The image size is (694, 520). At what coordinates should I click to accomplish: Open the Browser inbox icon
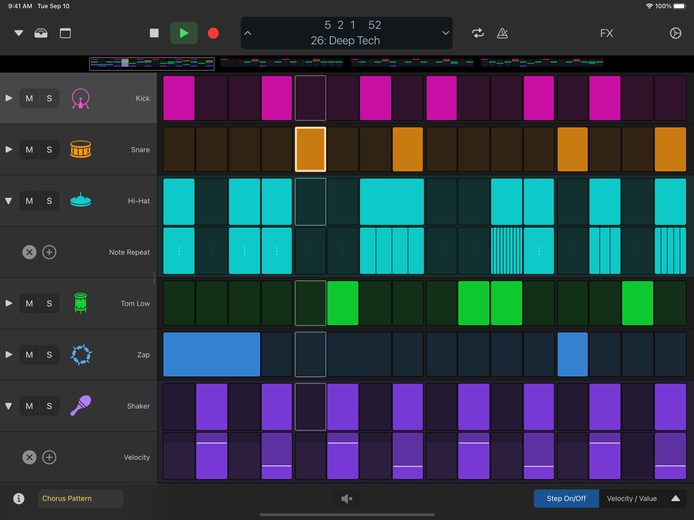coord(41,33)
